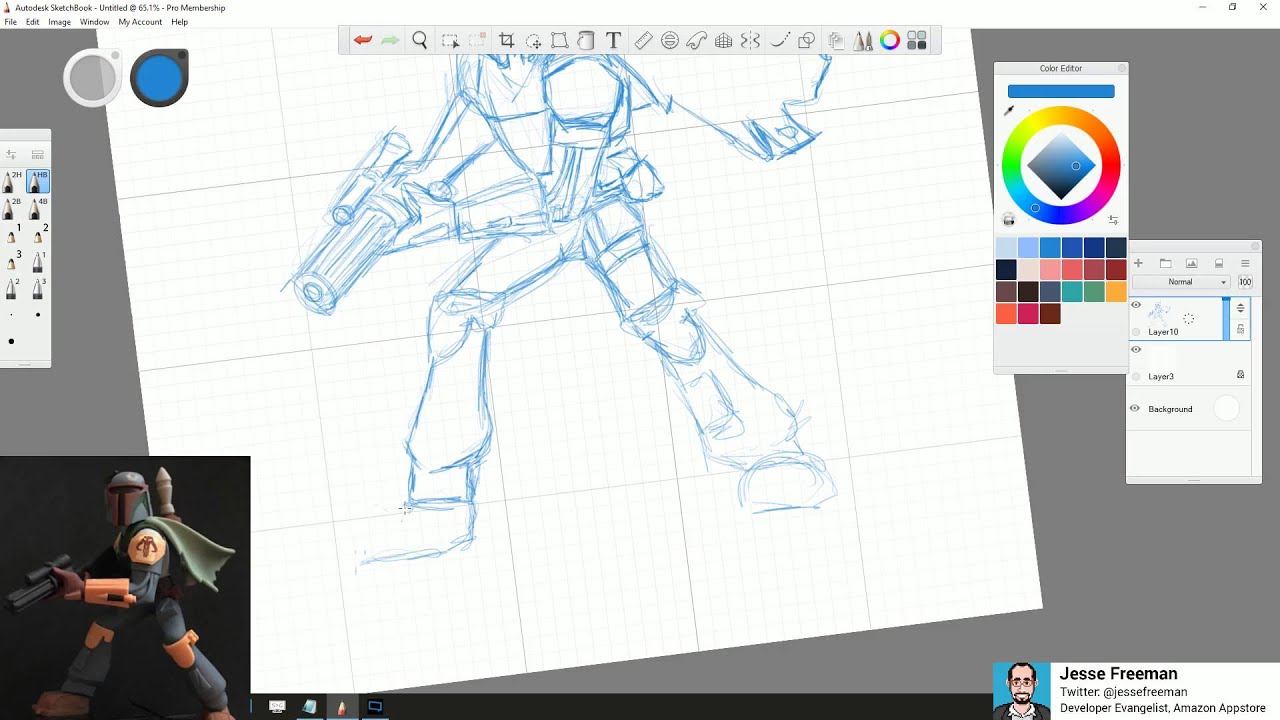This screenshot has height=720, width=1280.
Task: Hide the Background layer
Action: click(1136, 408)
